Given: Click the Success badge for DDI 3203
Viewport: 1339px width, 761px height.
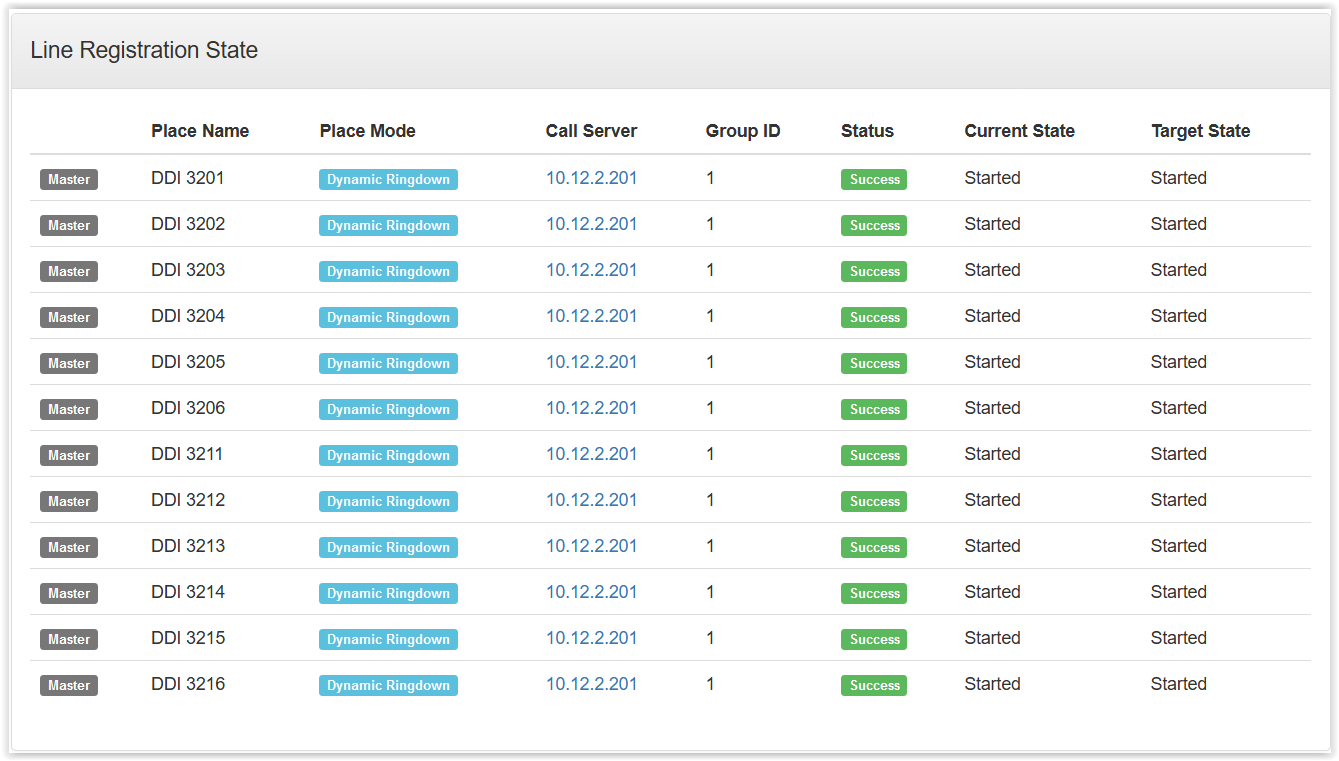Looking at the screenshot, I should click(x=874, y=272).
